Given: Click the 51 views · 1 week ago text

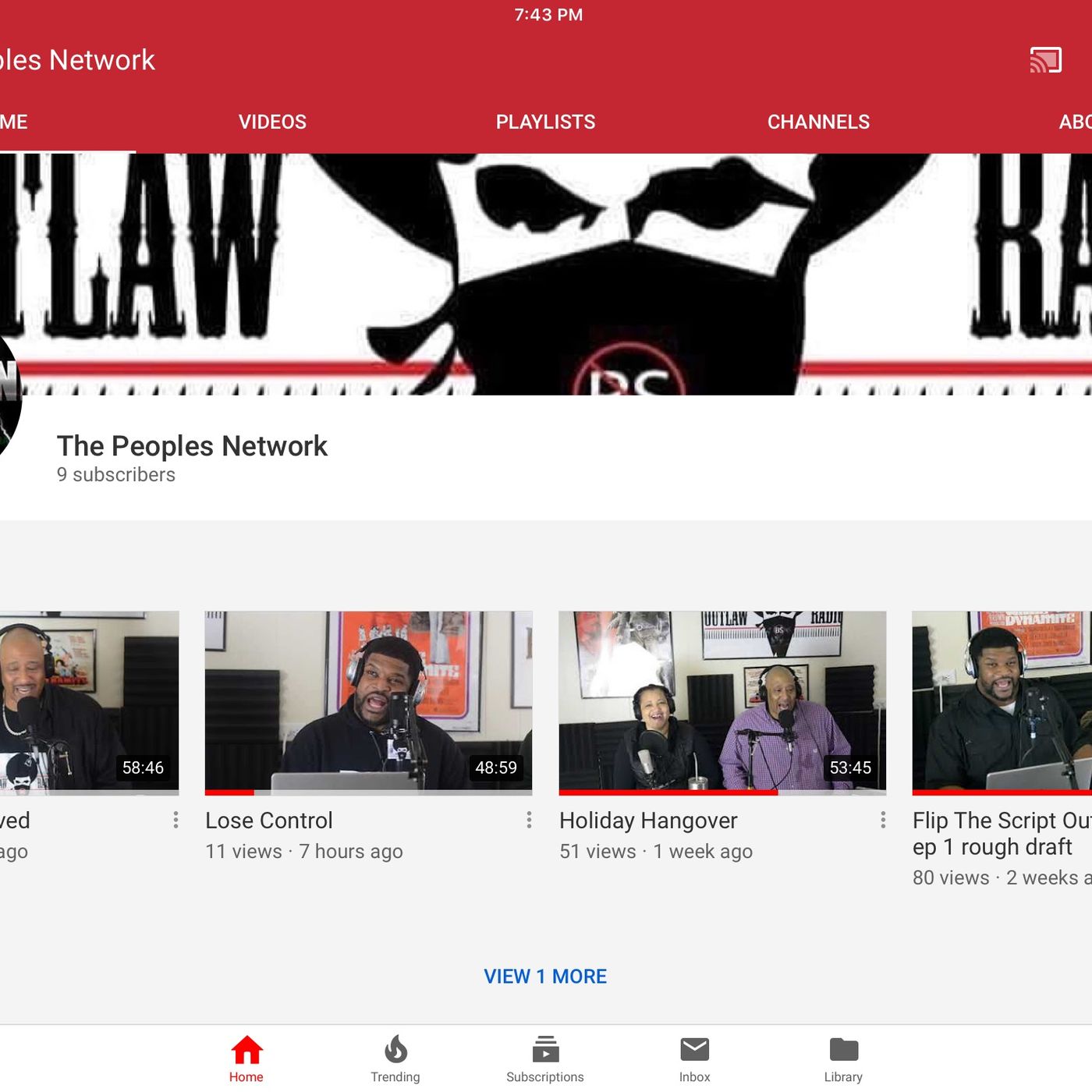Looking at the screenshot, I should point(656,852).
